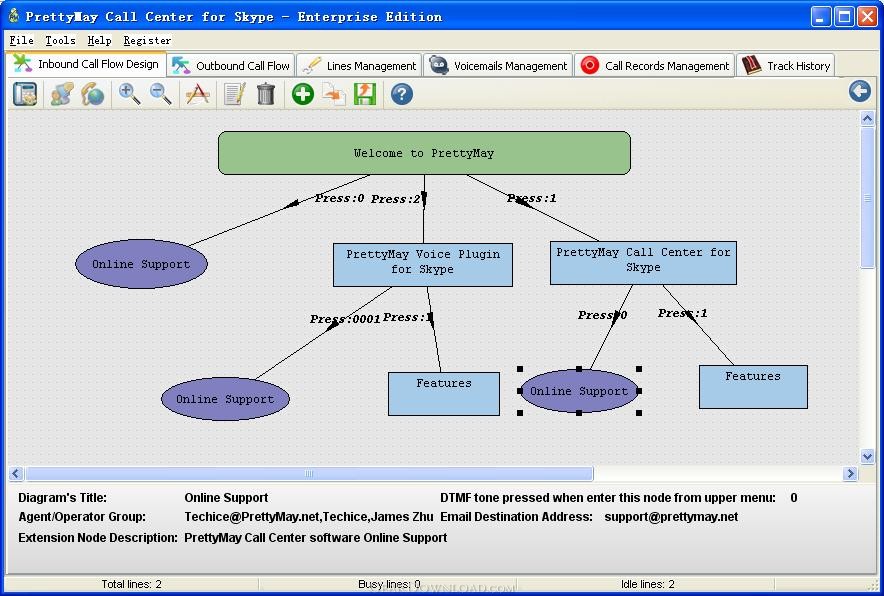Click the horizontal scrollbar right arrow
The image size is (884, 596).
coord(850,474)
